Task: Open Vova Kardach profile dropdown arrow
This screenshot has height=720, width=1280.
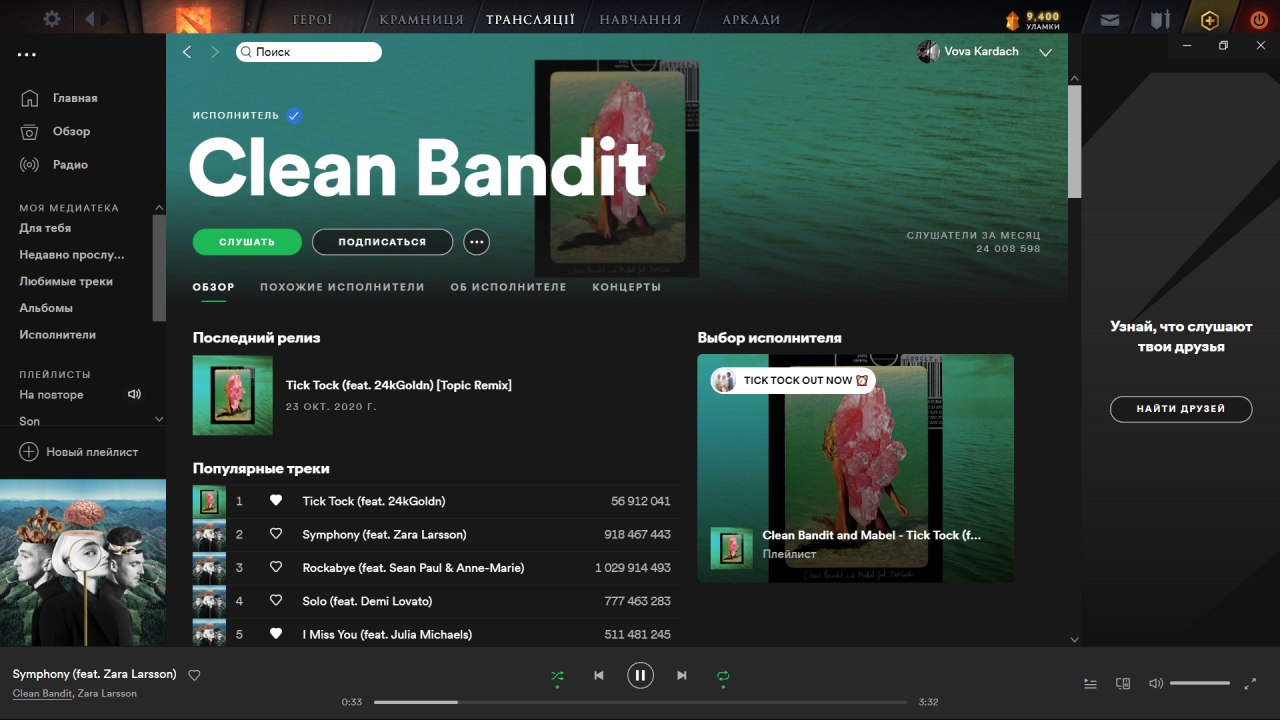Action: (1045, 53)
